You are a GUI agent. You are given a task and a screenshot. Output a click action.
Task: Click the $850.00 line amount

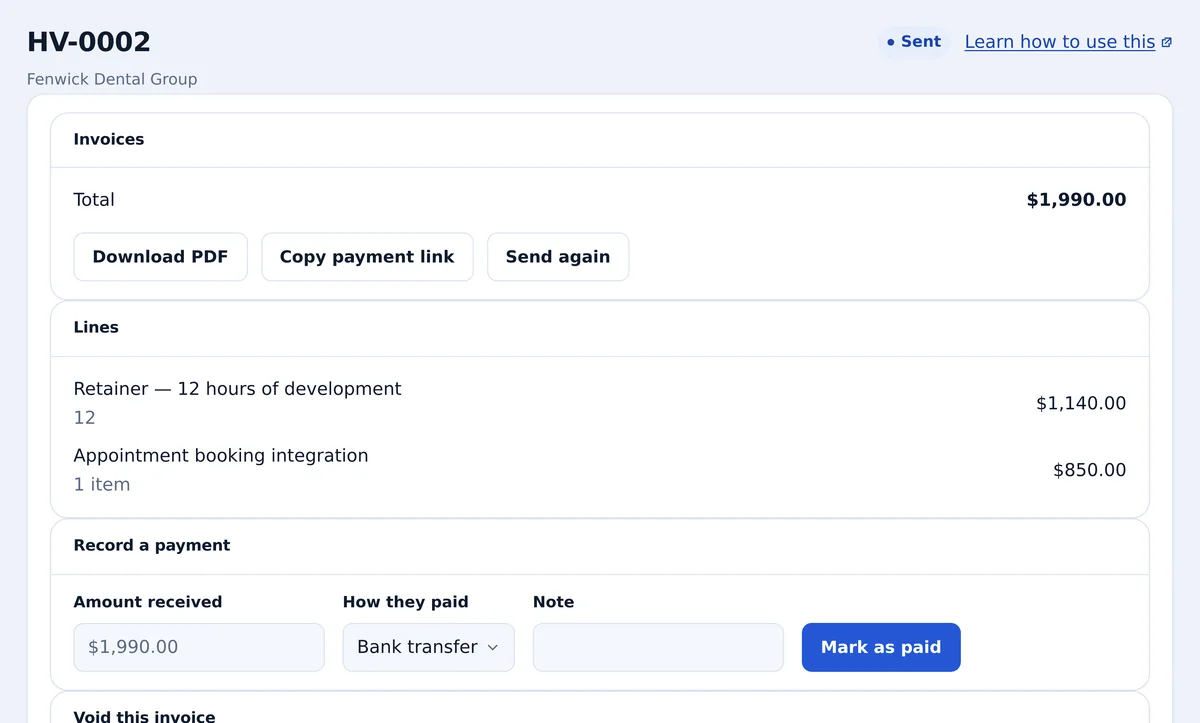1089,470
